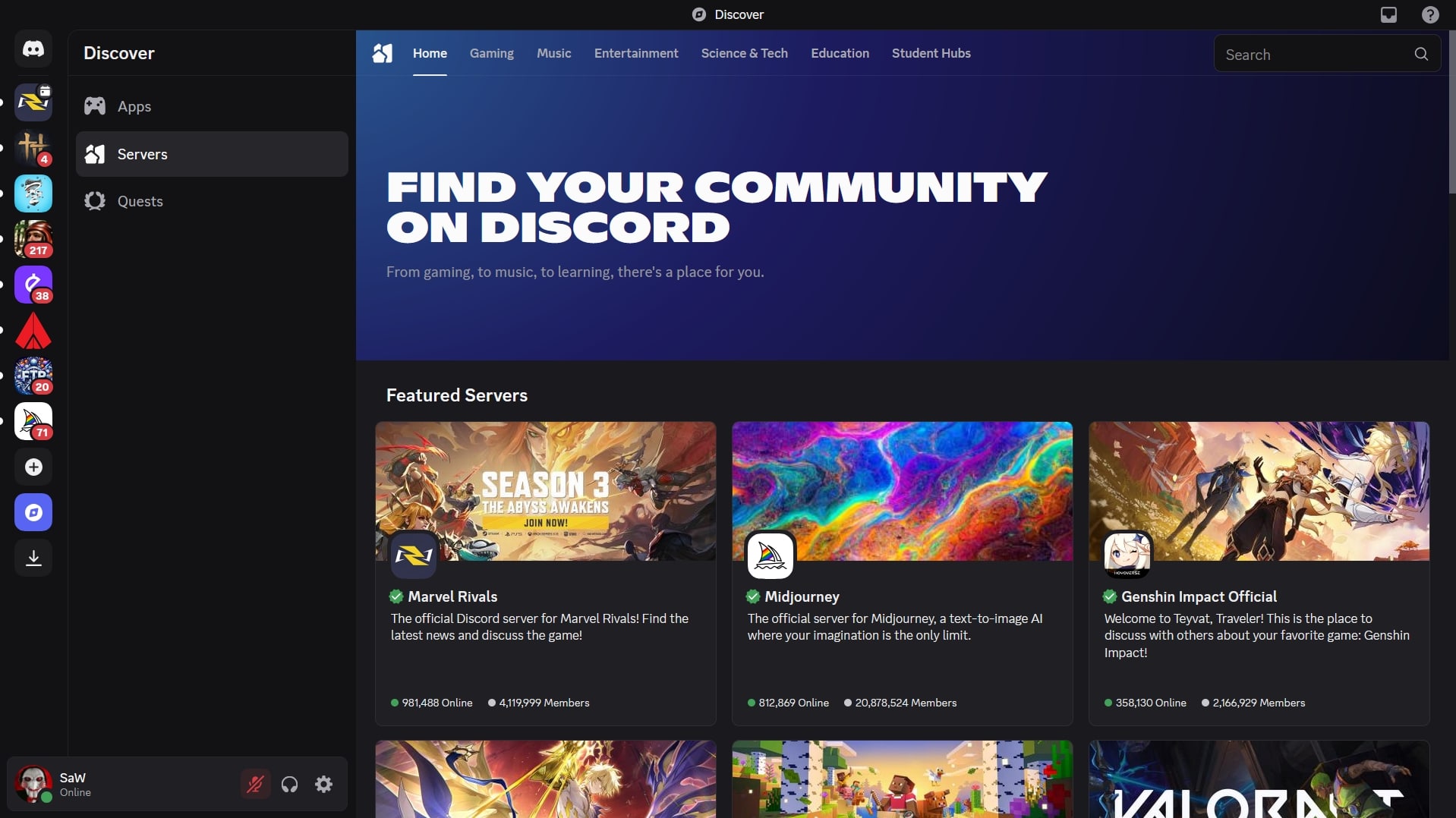Screen dimensions: 1456x818
Task: Click Add a Server plus icon
Action: (x=33, y=467)
